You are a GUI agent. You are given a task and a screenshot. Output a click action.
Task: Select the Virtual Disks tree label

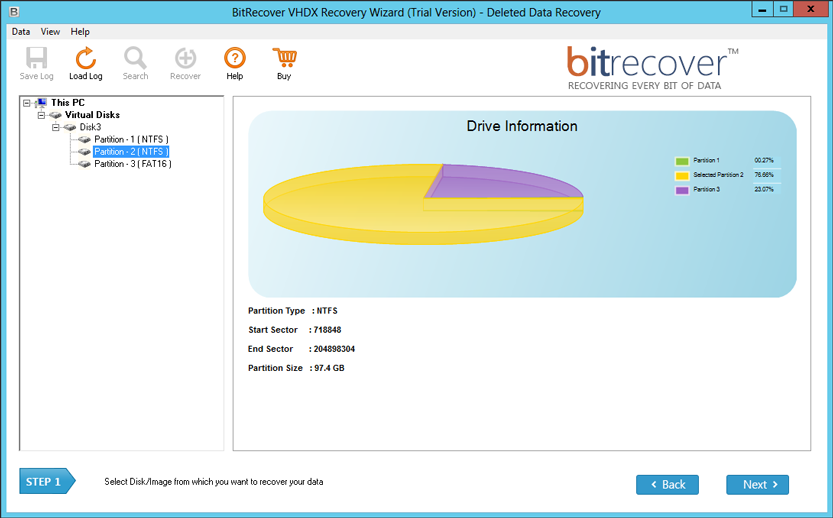92,115
